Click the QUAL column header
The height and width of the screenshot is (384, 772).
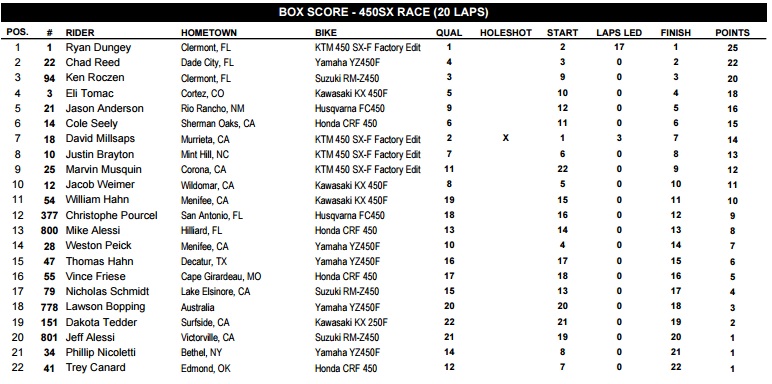(449, 33)
